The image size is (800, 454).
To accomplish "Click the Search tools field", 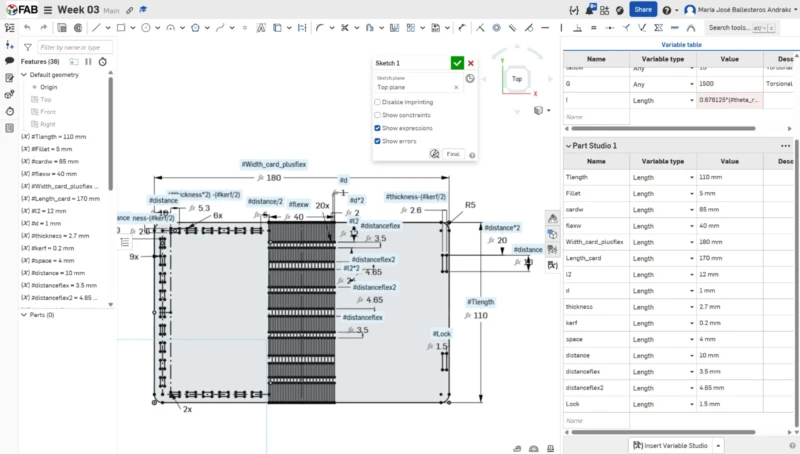I will 741,28.
